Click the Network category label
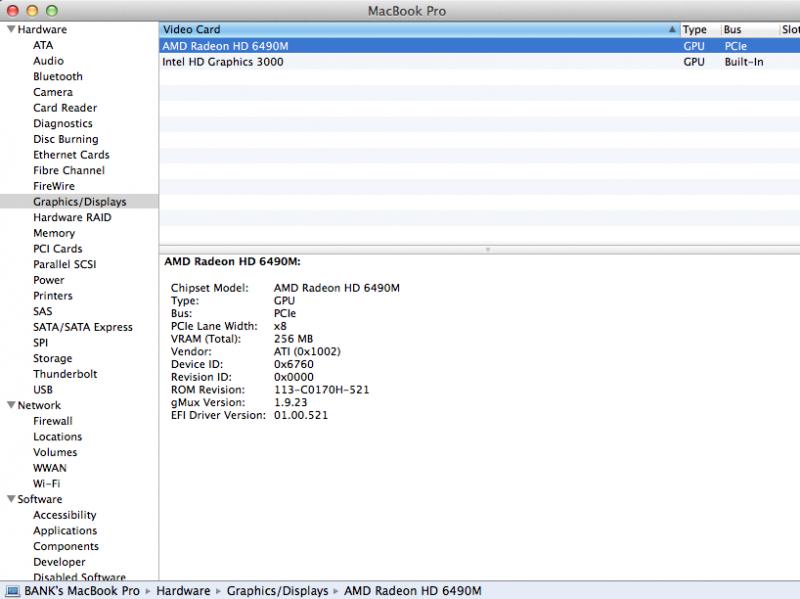Image resolution: width=800 pixels, height=599 pixels. 39,405
